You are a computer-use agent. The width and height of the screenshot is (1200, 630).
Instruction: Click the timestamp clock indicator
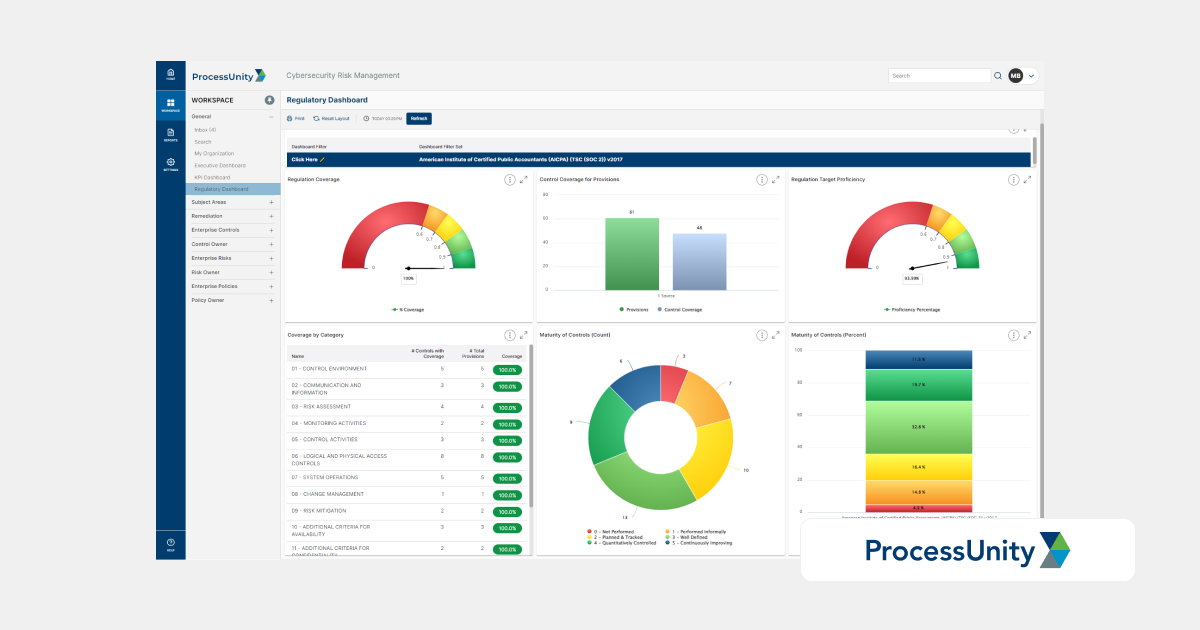pos(382,118)
